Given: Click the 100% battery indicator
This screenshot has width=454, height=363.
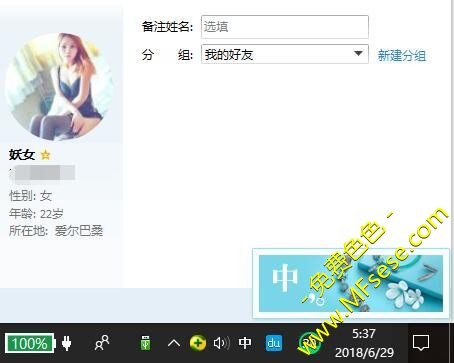Looking at the screenshot, I should coord(30,343).
